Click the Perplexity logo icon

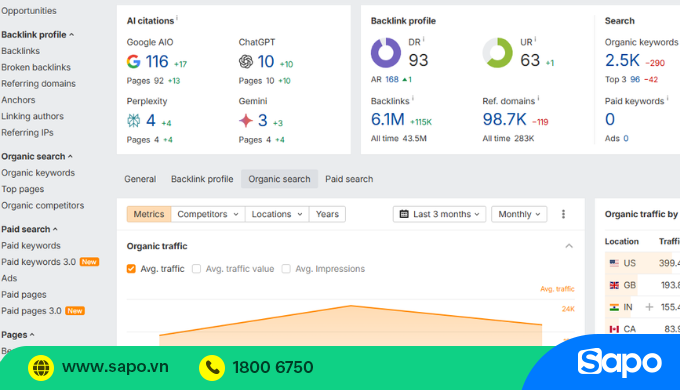coord(134,120)
